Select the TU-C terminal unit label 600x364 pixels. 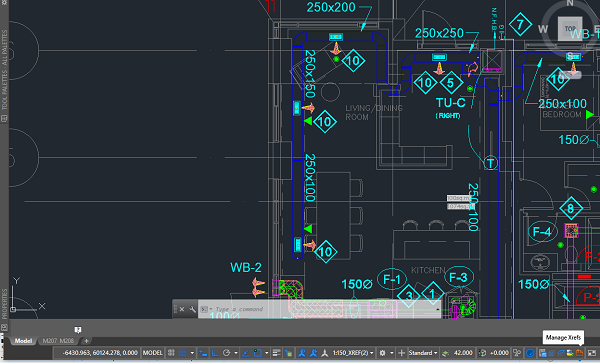(x=450, y=103)
